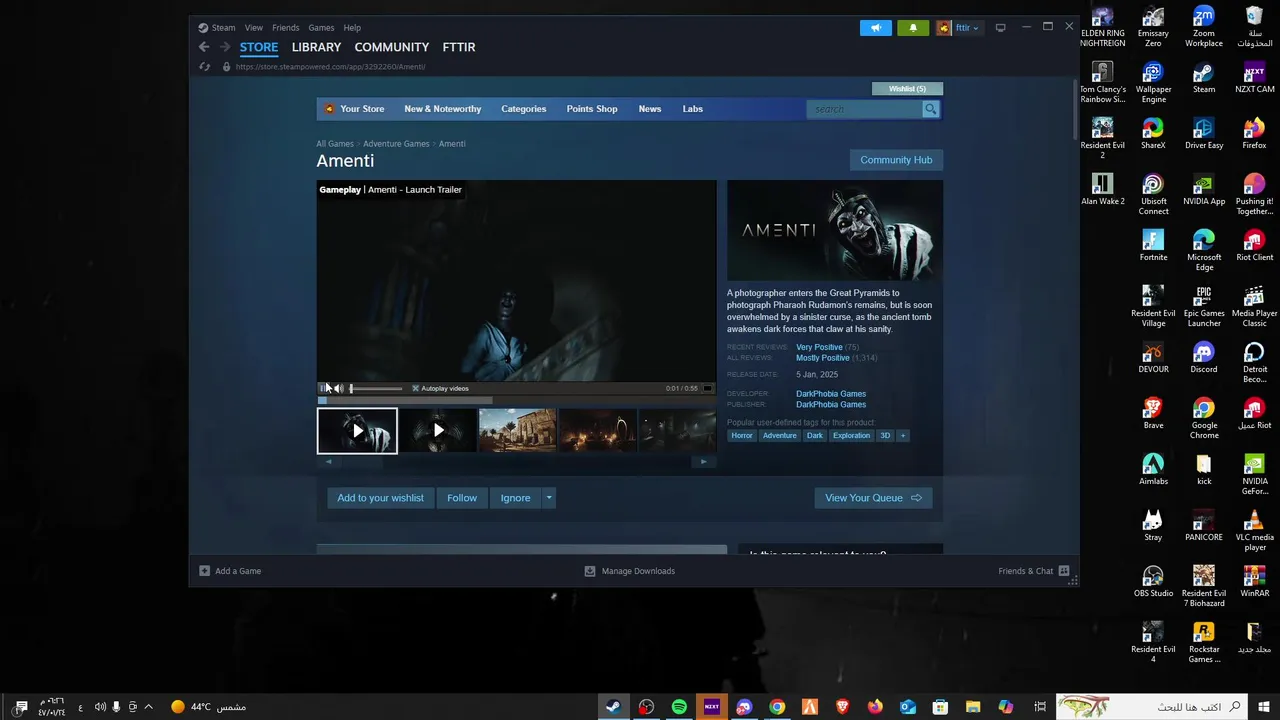Image resolution: width=1280 pixels, height=720 pixels.
Task: Open the FTTIR profile tab
Action: coord(459,47)
